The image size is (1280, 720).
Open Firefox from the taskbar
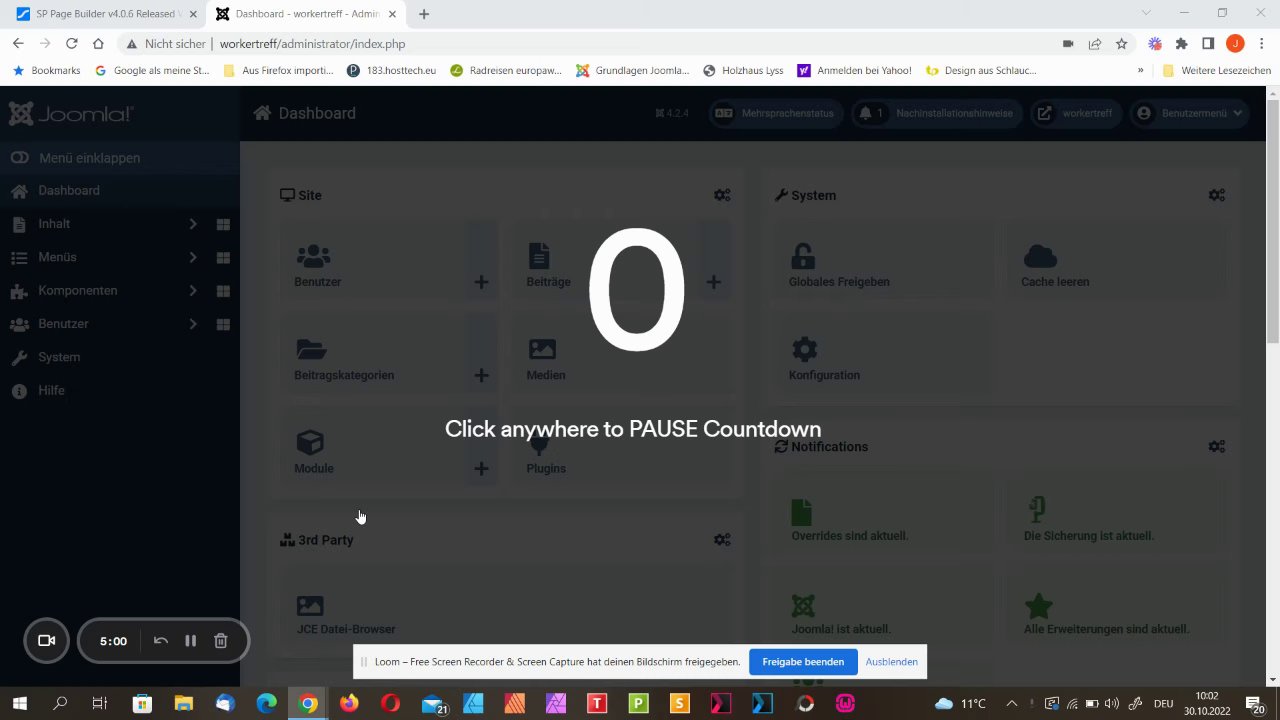click(x=348, y=703)
